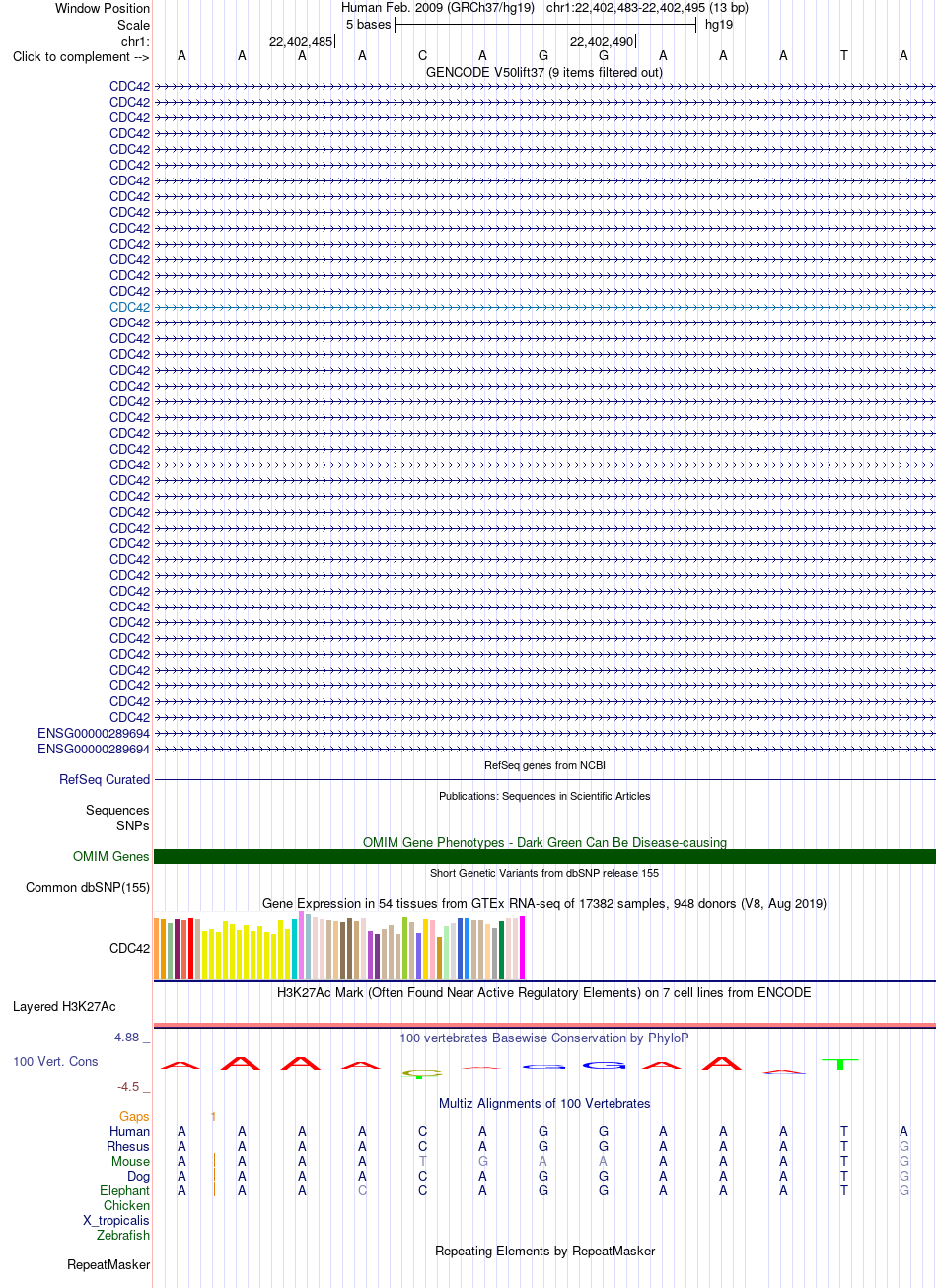Open the GENCODE V50lift37 track title

tap(543, 72)
